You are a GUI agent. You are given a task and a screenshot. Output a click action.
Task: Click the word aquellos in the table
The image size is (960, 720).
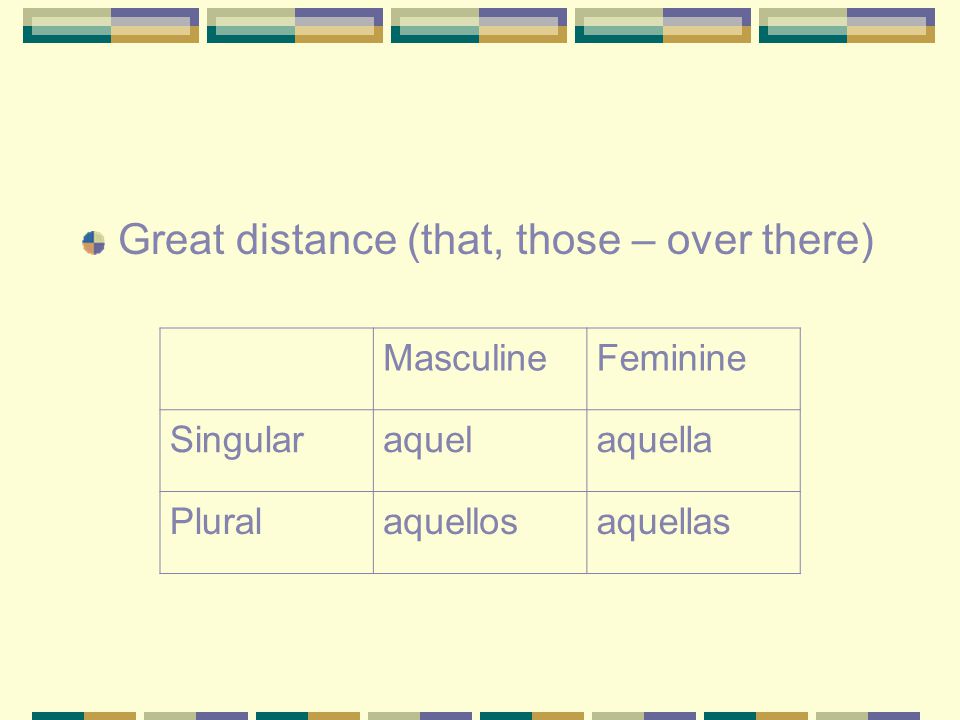click(450, 522)
